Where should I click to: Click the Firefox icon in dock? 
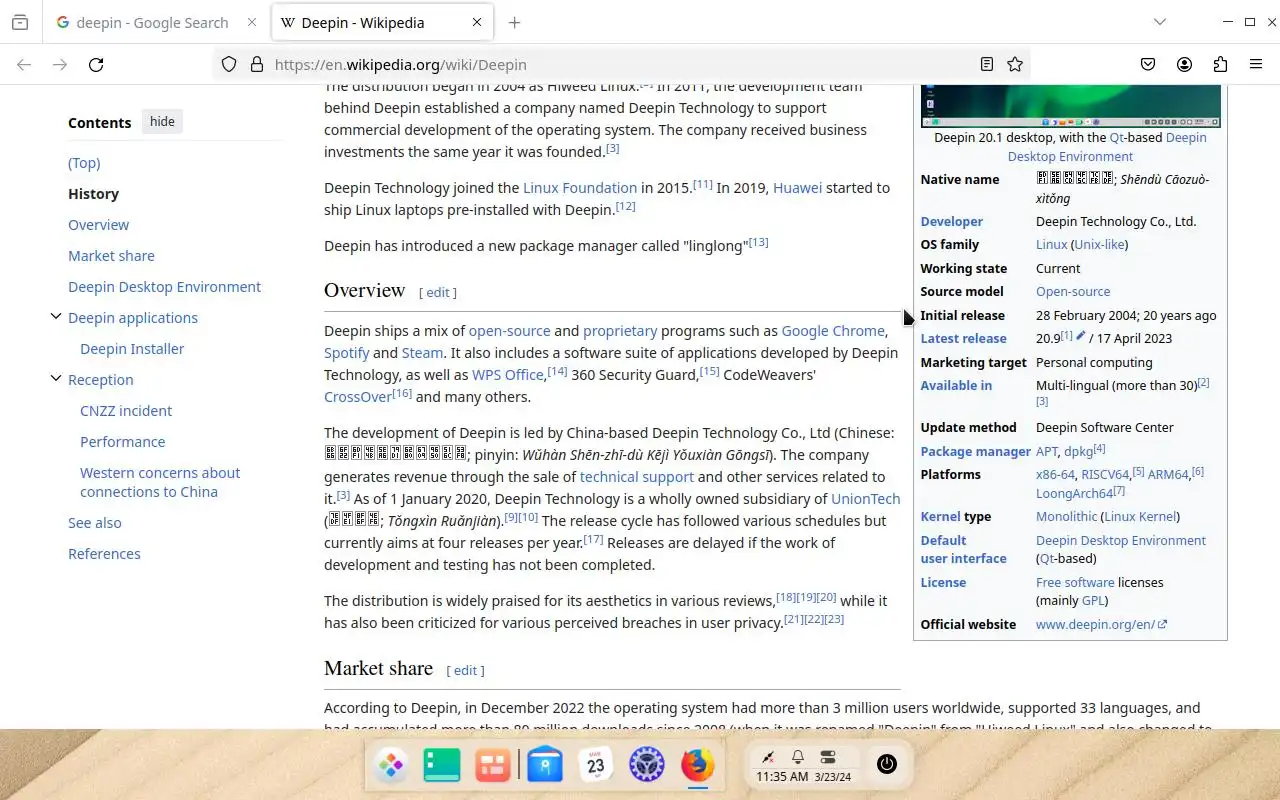(x=698, y=766)
